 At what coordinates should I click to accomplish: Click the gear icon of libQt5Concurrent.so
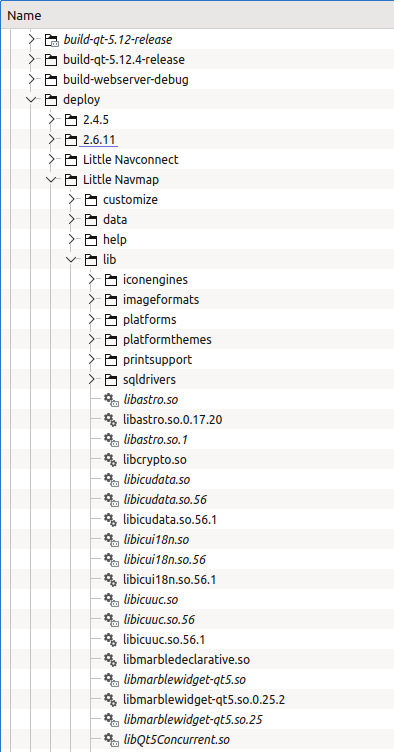[x=111, y=740]
